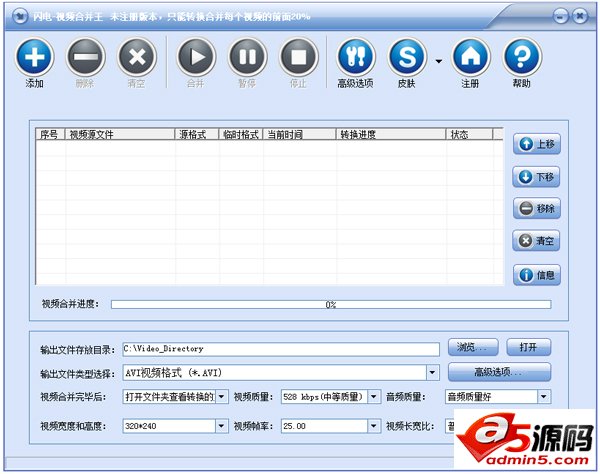The image size is (600, 474).
Task: Expand the 视频质量 528 kbps dropdown
Action: coord(374,397)
